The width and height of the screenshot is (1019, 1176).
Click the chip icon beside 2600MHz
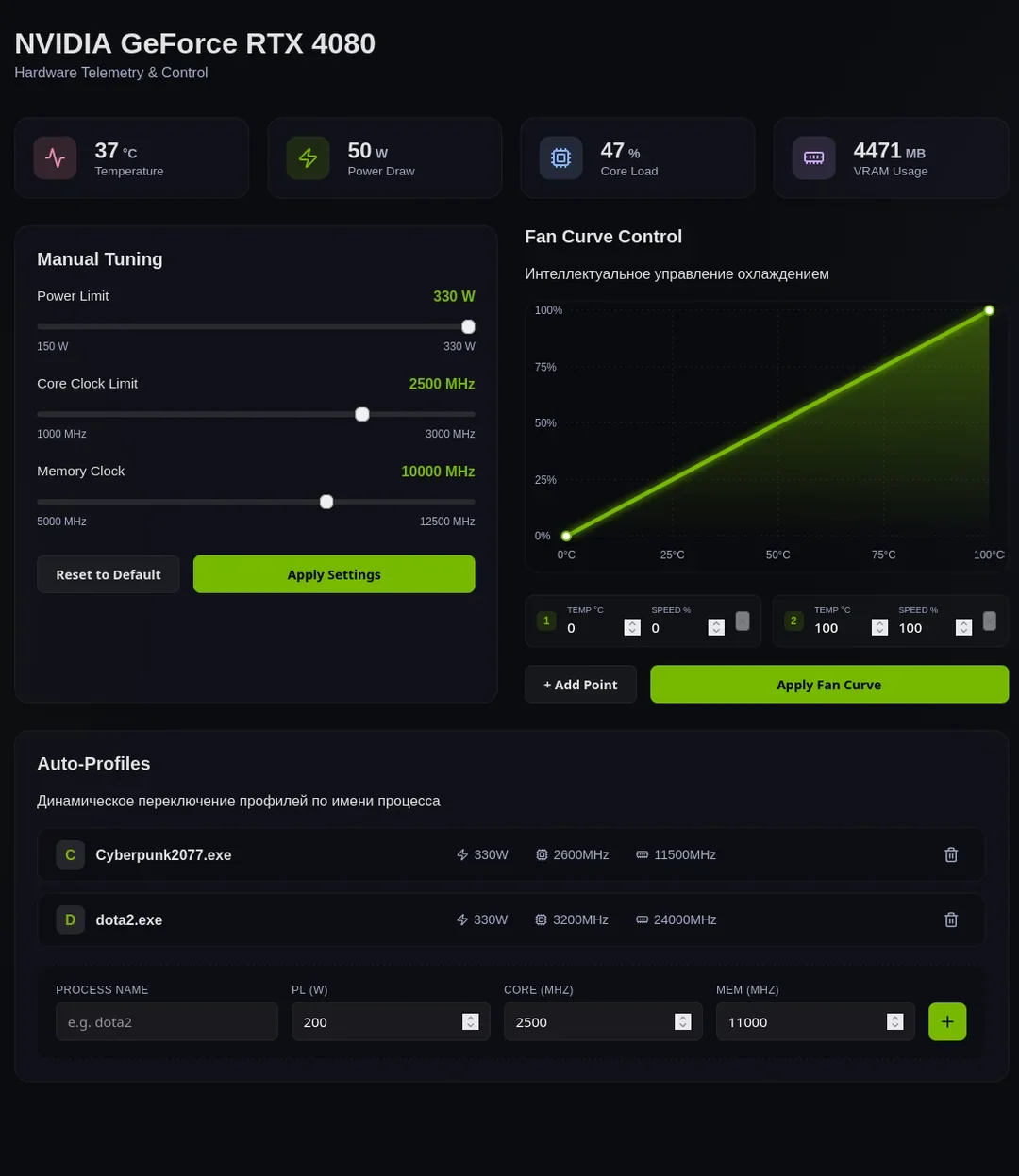click(x=542, y=854)
